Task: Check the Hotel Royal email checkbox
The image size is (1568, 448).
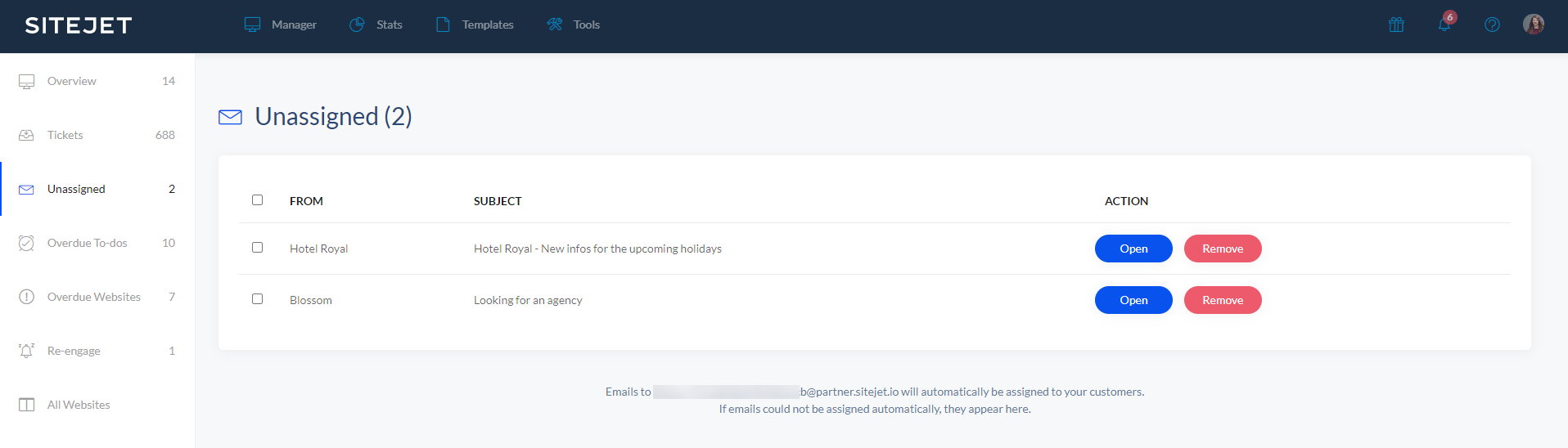Action: click(x=258, y=248)
